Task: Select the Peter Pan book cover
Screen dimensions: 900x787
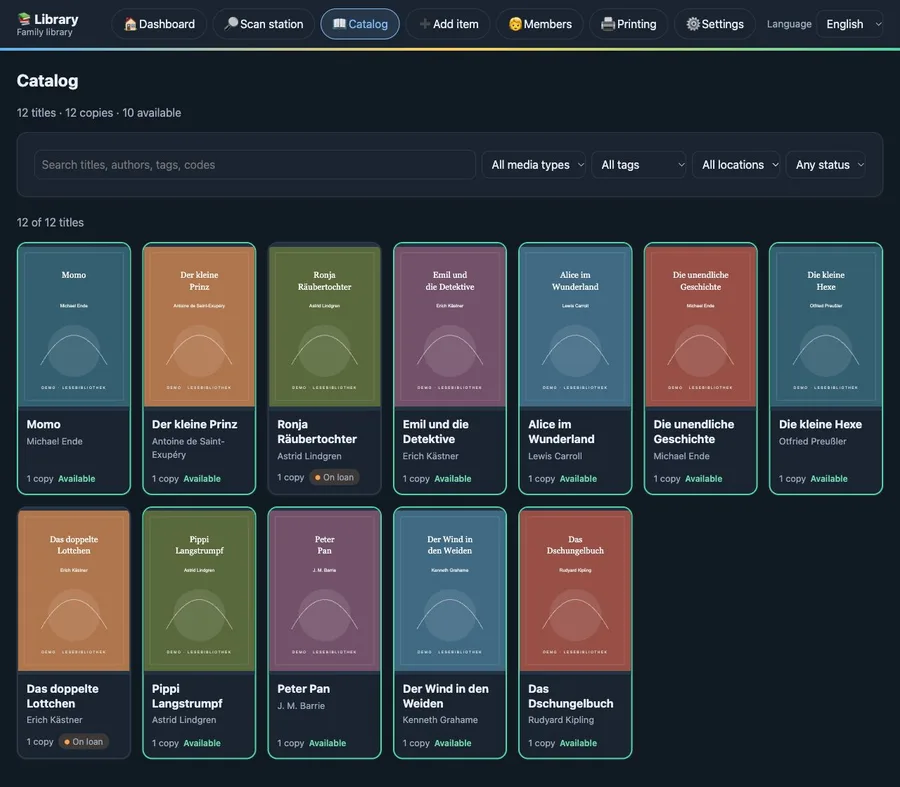Action: click(324, 590)
